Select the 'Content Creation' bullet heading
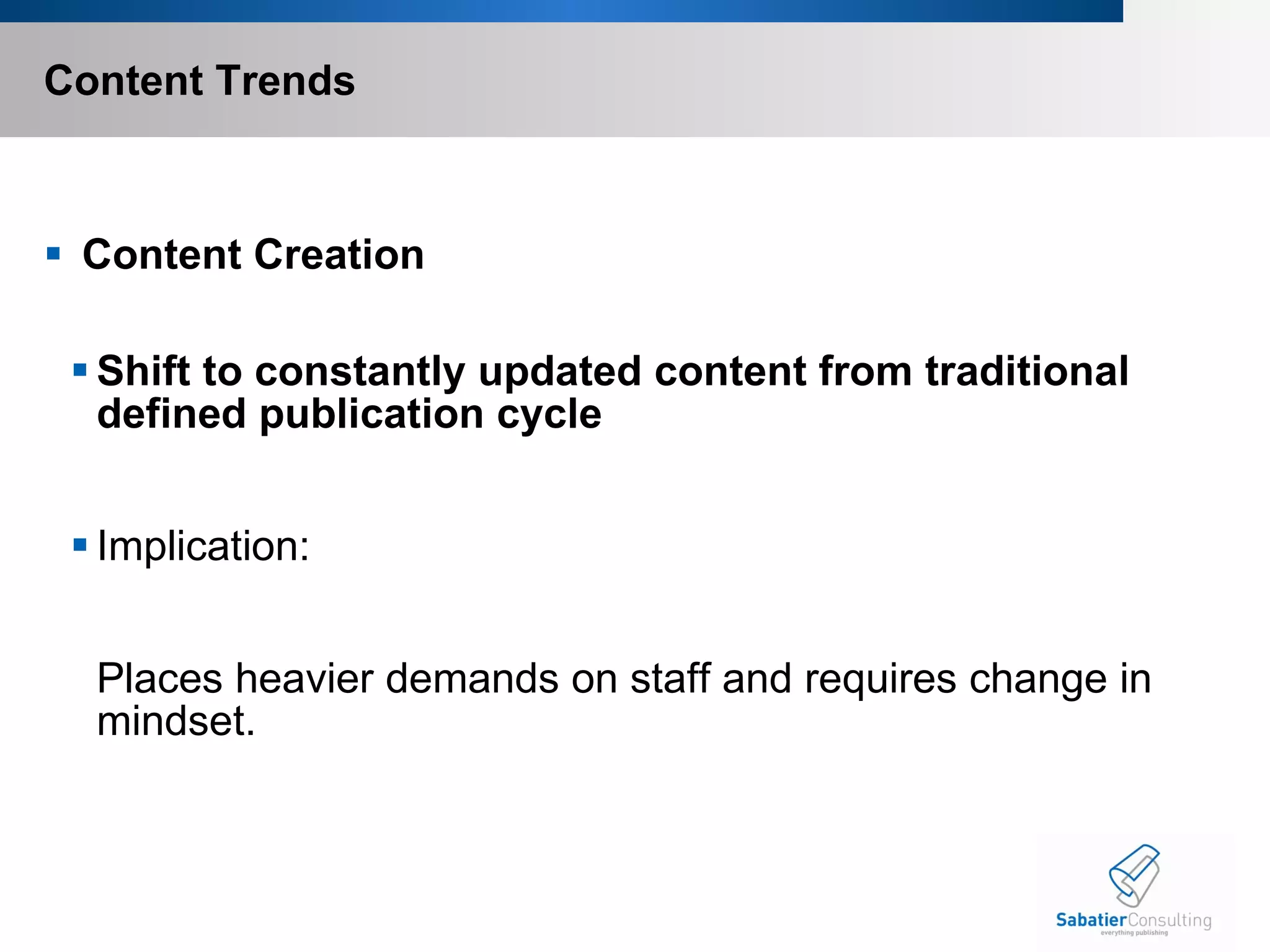1270x952 pixels. point(253,255)
